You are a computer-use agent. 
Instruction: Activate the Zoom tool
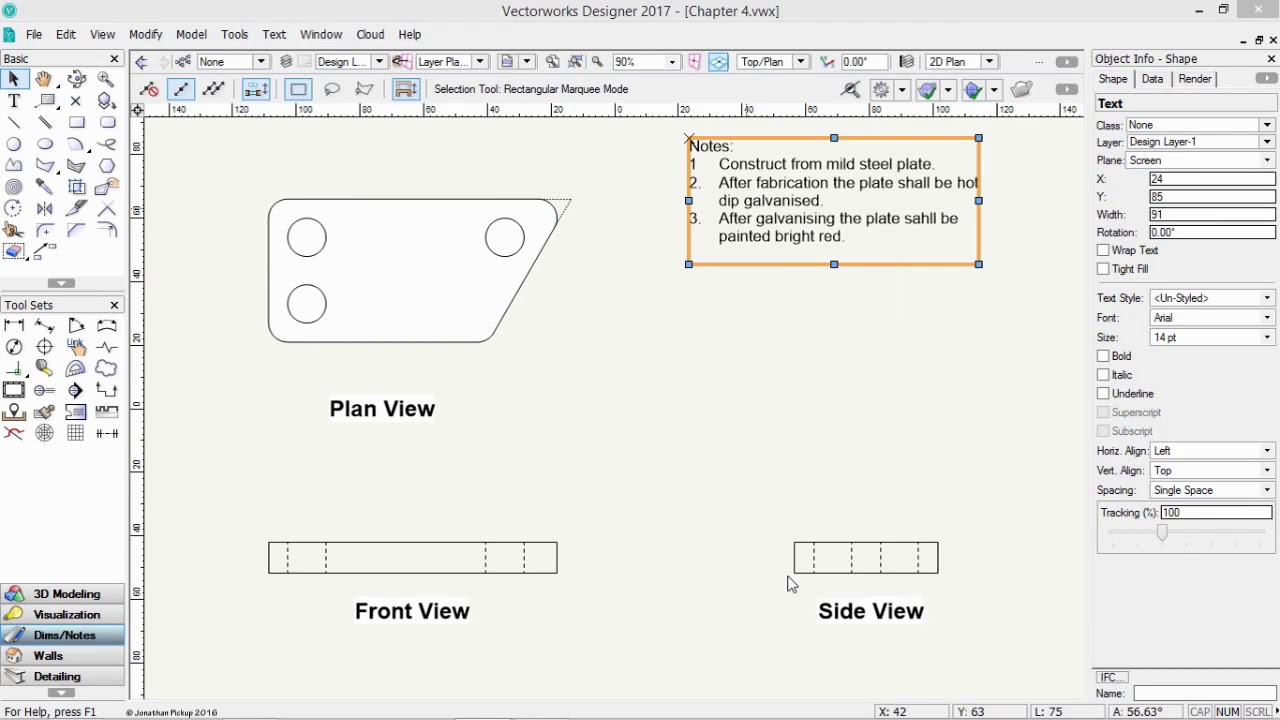point(105,79)
